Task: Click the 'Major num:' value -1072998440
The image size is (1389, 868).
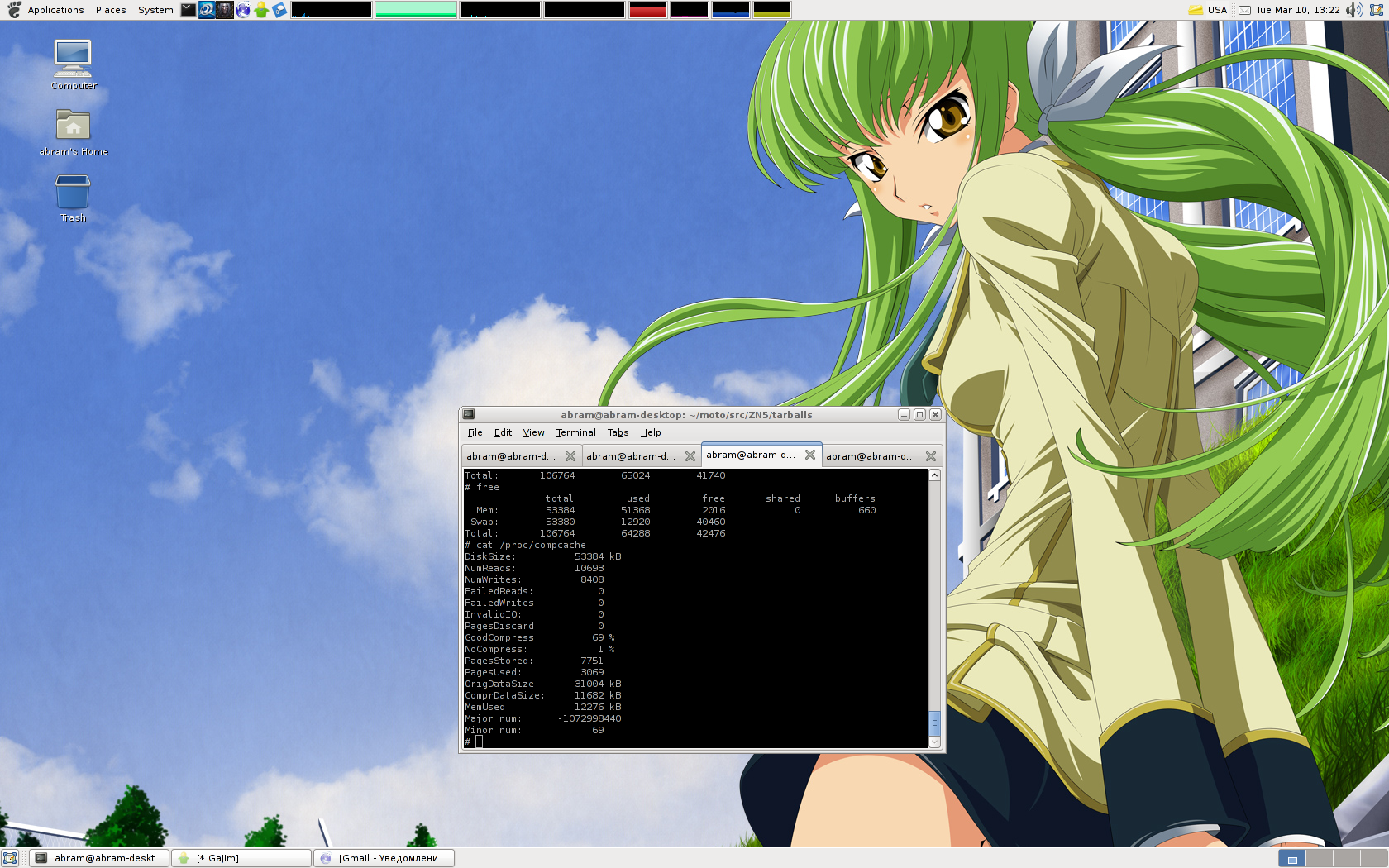Action: [589, 718]
